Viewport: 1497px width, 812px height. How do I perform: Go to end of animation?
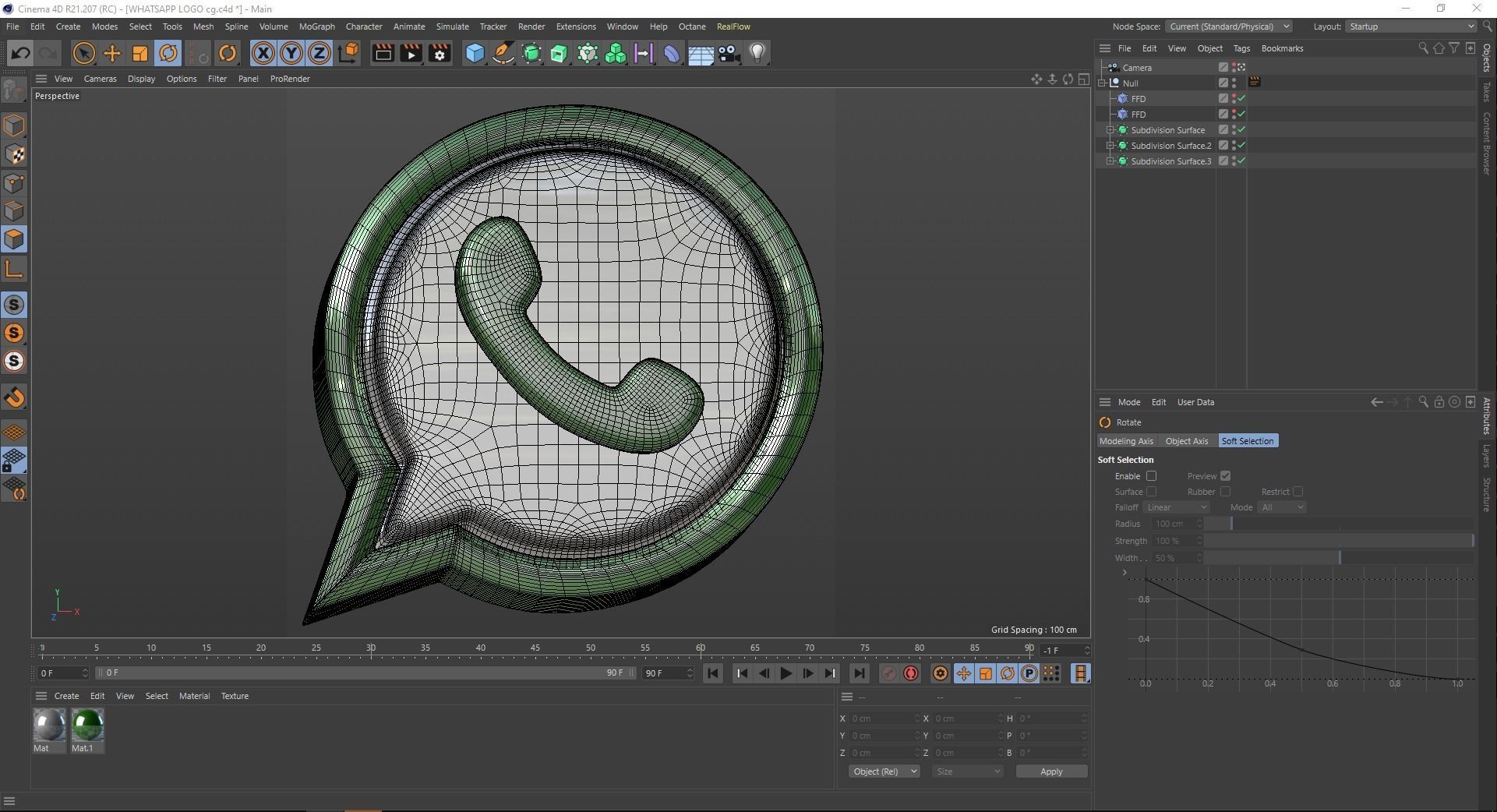tap(859, 673)
